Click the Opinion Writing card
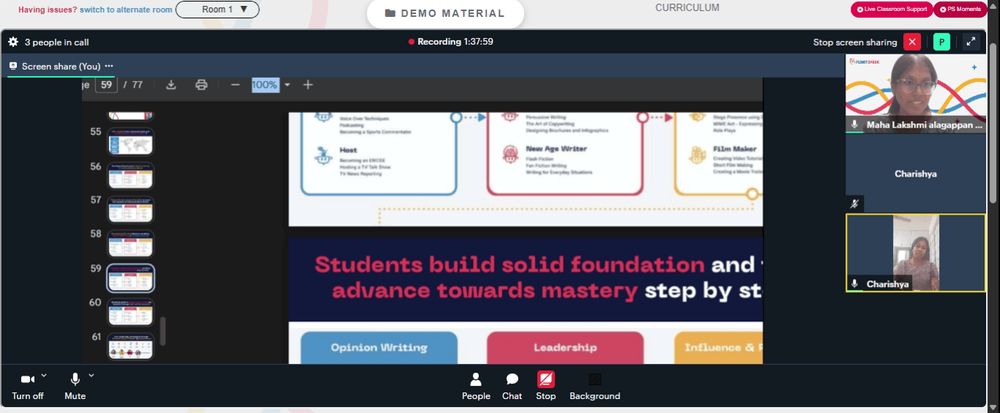This screenshot has height=413, width=1000. pyautogui.click(x=379, y=348)
